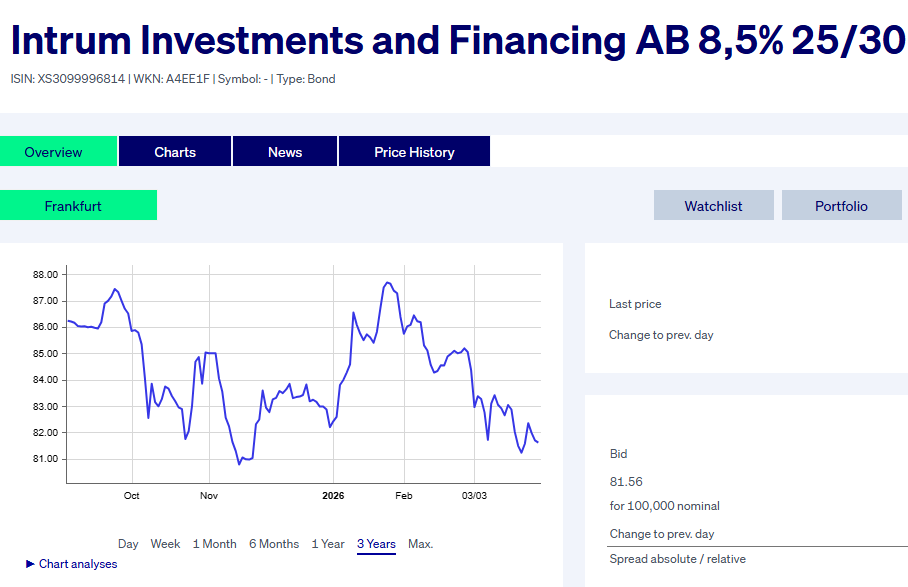Click the triangle icon beside Chart analyses
Viewport: 908px width, 587px height.
31,564
